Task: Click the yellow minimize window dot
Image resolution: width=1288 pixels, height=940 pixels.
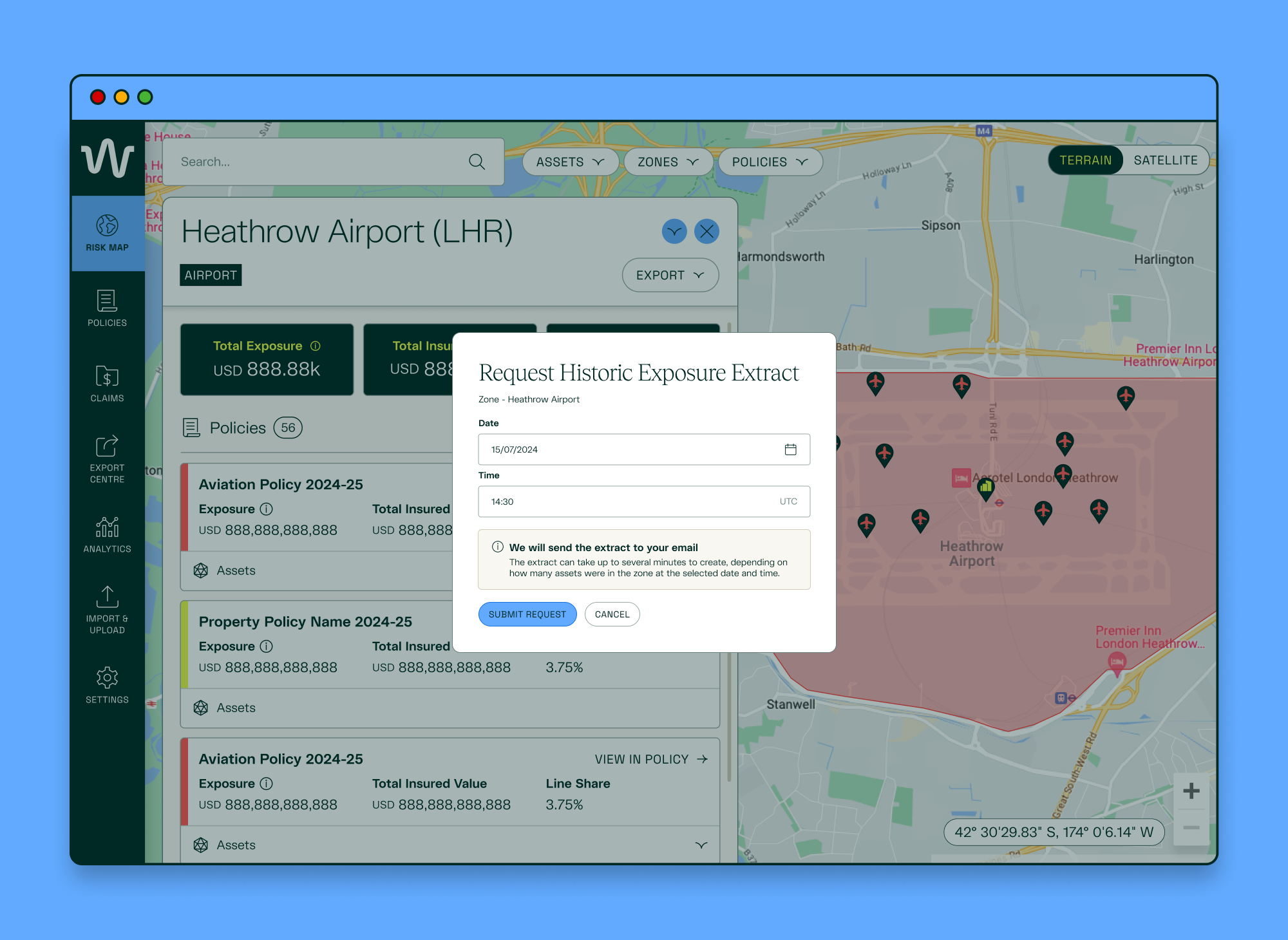Action: [x=122, y=97]
